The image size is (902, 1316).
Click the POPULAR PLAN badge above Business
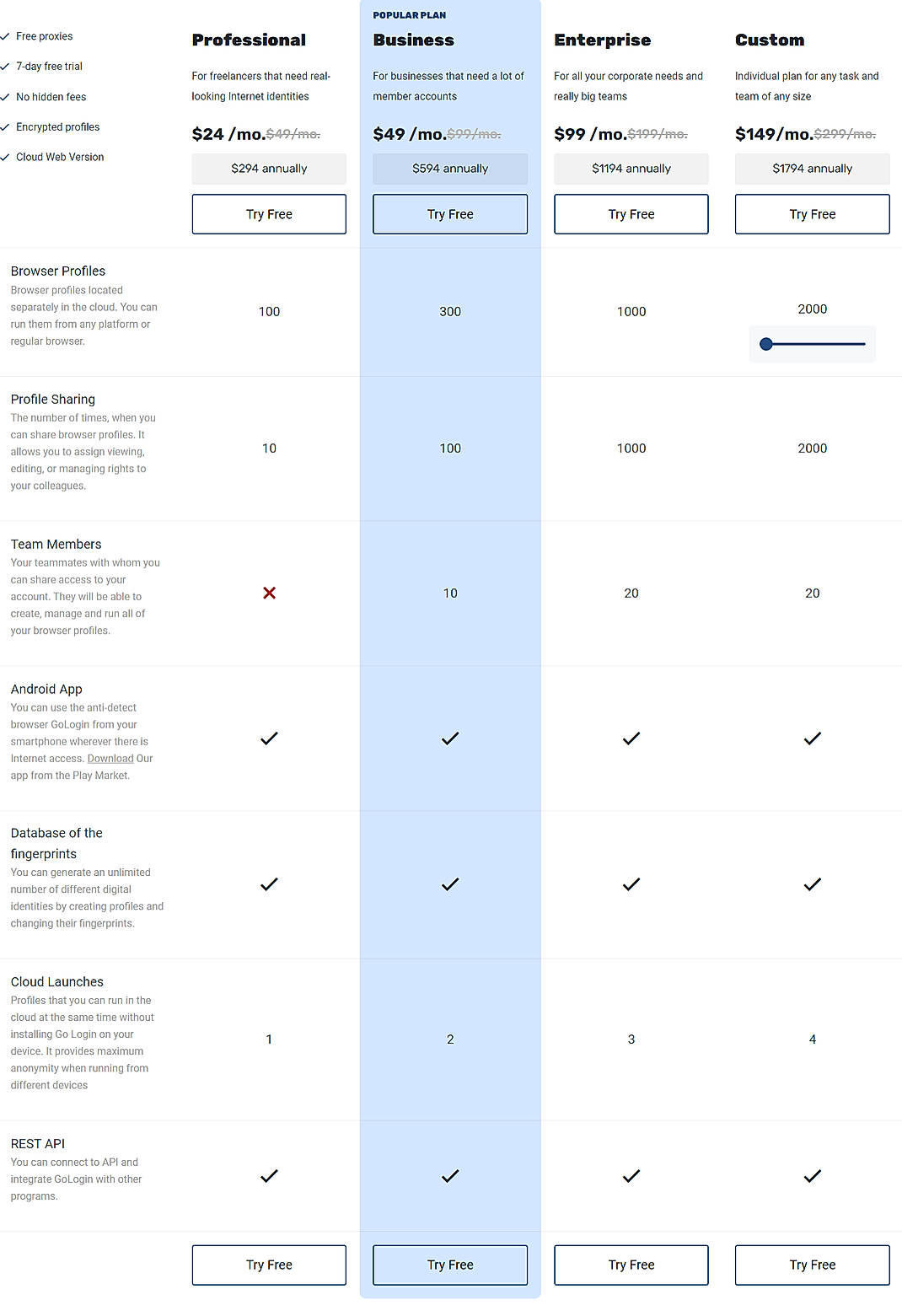[410, 14]
